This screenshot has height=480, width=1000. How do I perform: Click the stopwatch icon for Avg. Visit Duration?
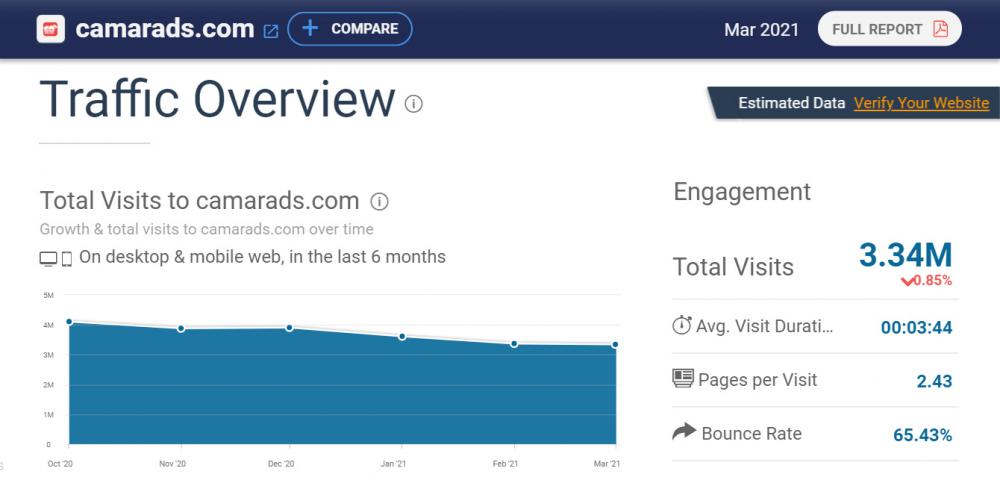coord(682,325)
